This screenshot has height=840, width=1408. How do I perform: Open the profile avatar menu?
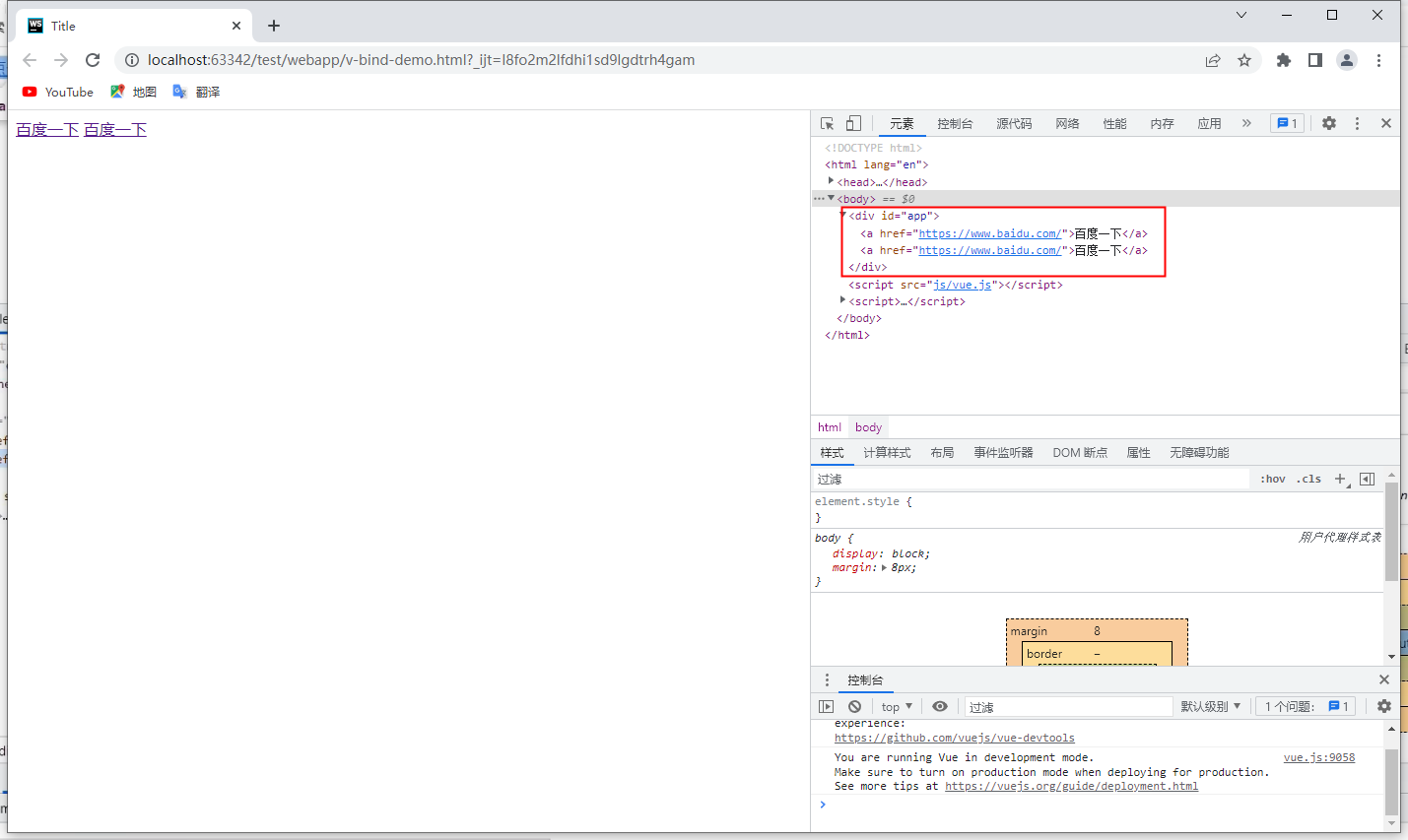pos(1347,60)
